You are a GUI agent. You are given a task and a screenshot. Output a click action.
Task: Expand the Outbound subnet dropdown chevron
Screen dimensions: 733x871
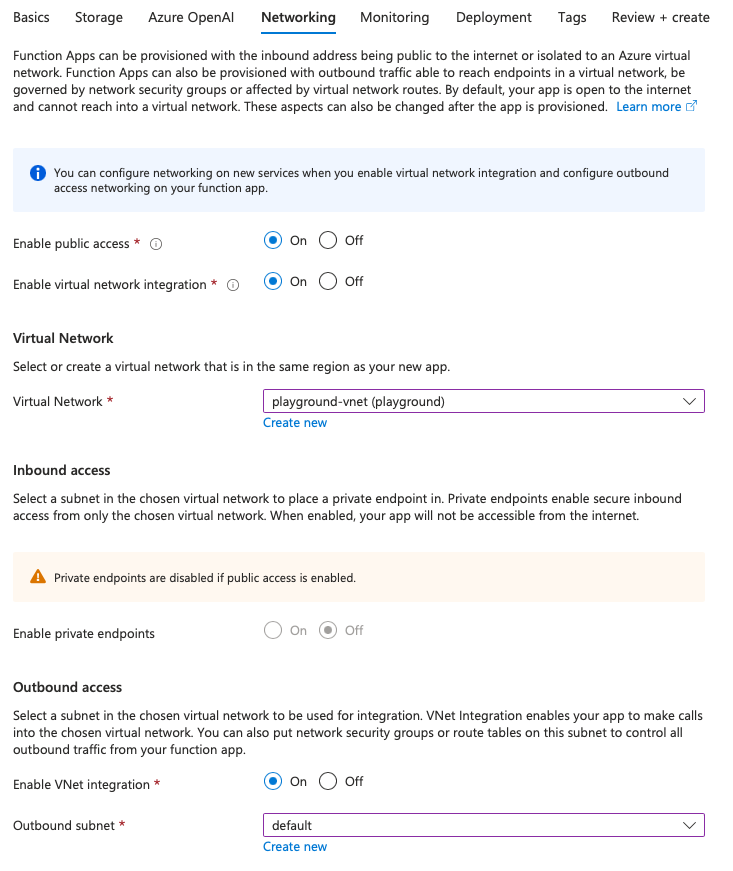click(x=689, y=825)
